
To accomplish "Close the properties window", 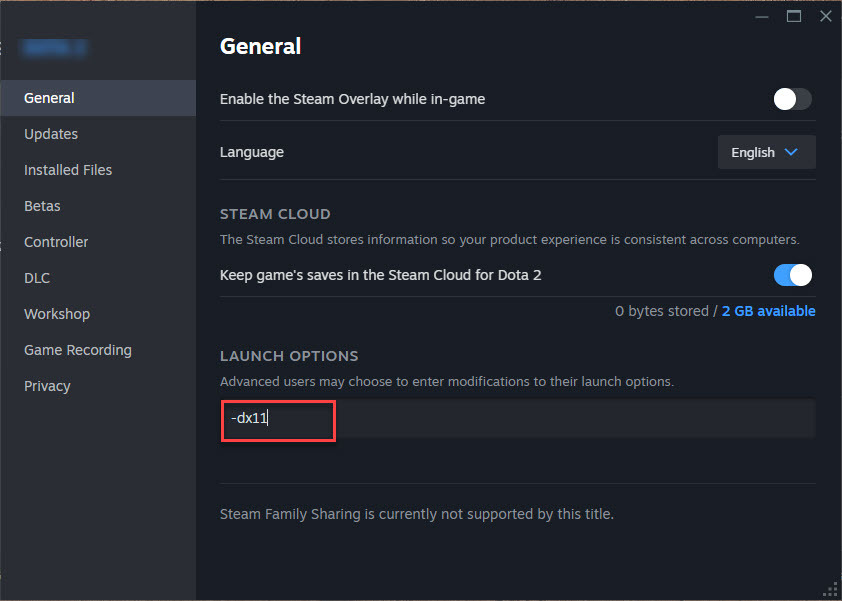I will 825,16.
